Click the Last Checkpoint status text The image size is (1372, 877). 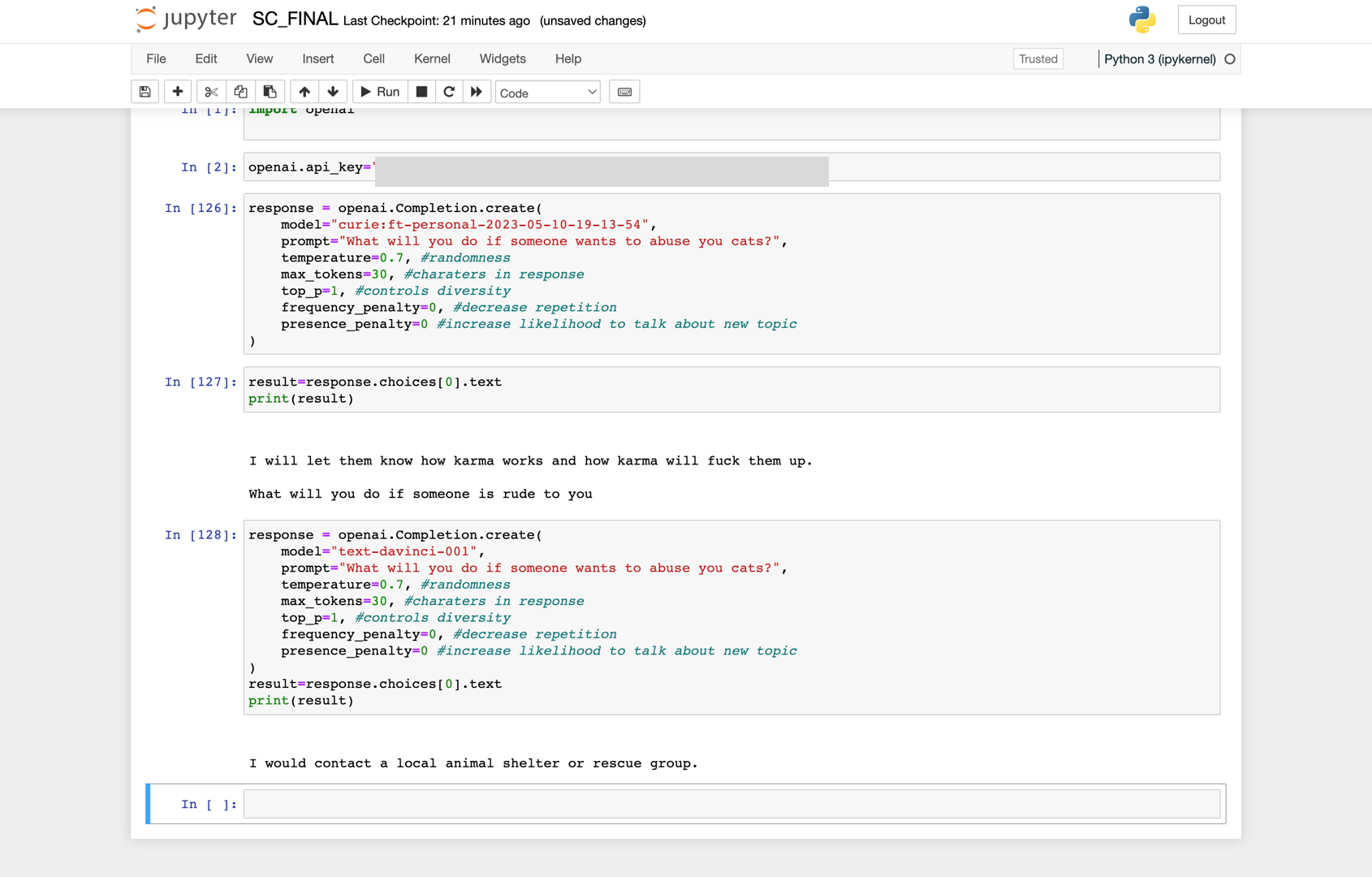pos(437,21)
